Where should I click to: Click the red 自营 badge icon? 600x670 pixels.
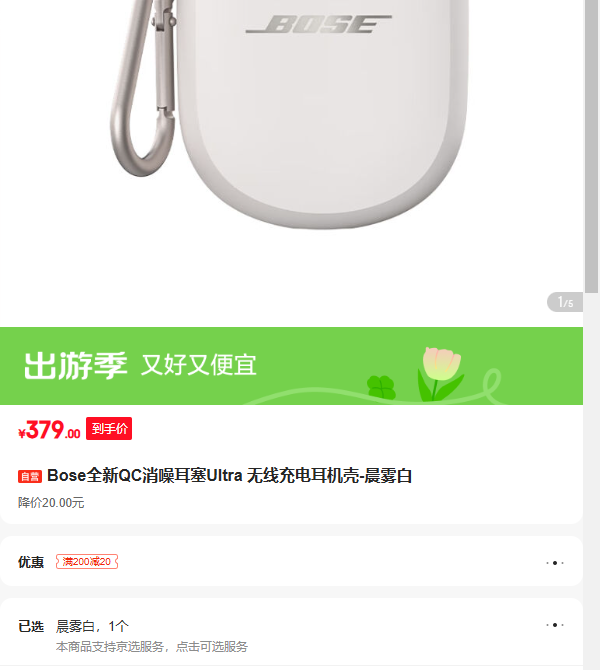point(29,476)
